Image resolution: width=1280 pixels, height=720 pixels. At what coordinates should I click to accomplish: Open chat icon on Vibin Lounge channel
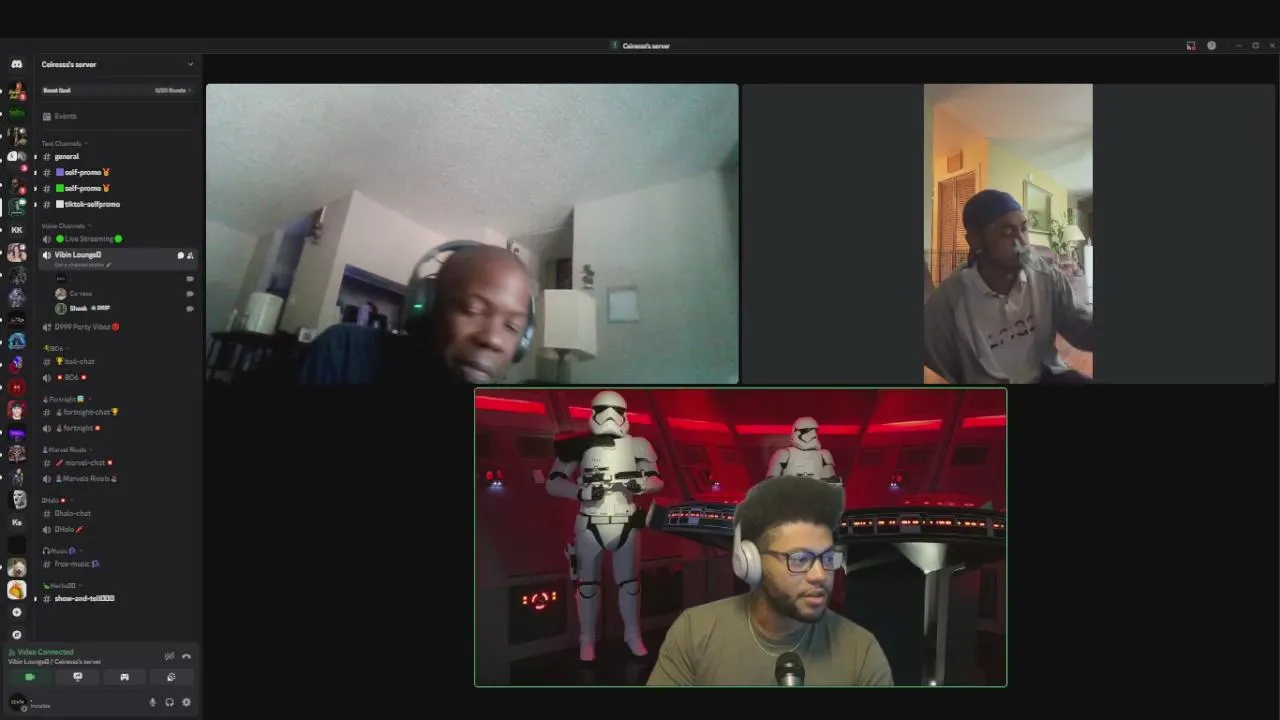[180, 255]
